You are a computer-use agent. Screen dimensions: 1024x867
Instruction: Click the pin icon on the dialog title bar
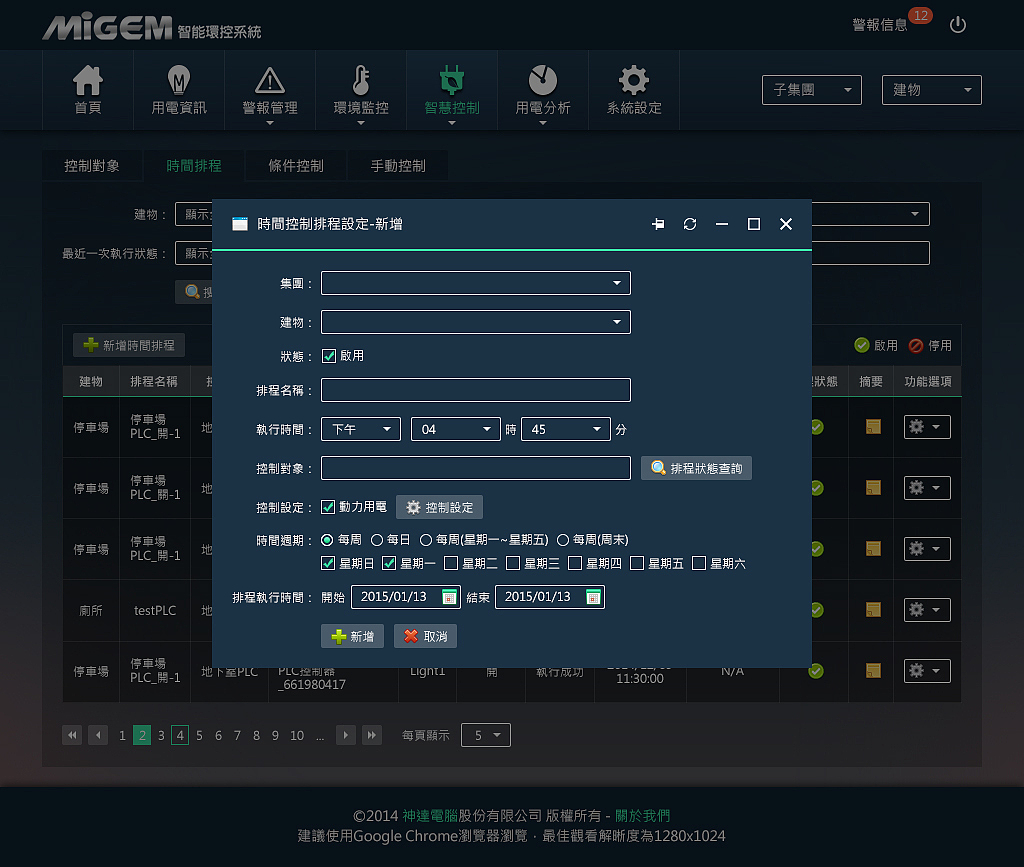pyautogui.click(x=658, y=224)
